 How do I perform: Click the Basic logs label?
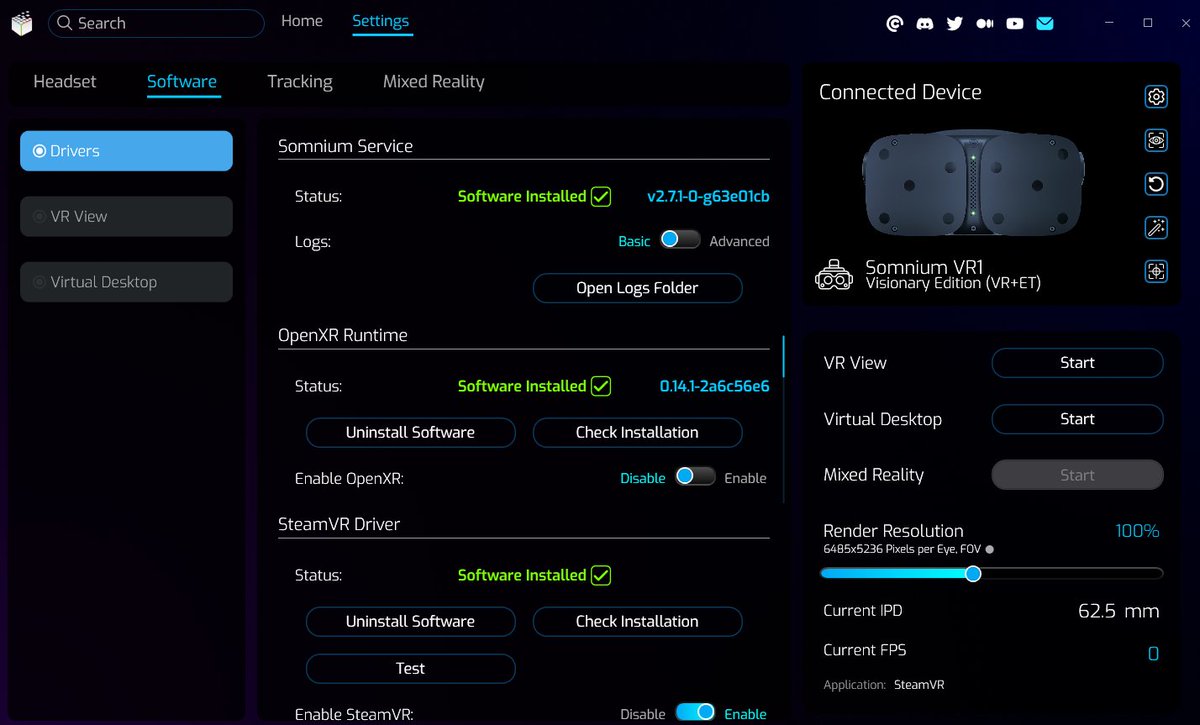(634, 241)
